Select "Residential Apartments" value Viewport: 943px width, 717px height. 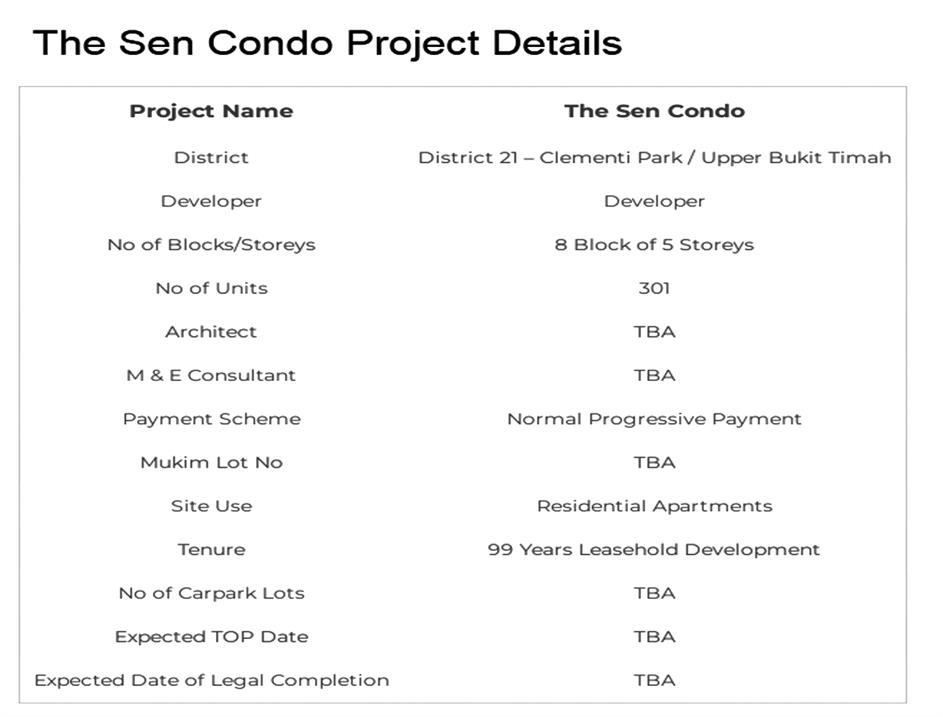pyautogui.click(x=654, y=506)
